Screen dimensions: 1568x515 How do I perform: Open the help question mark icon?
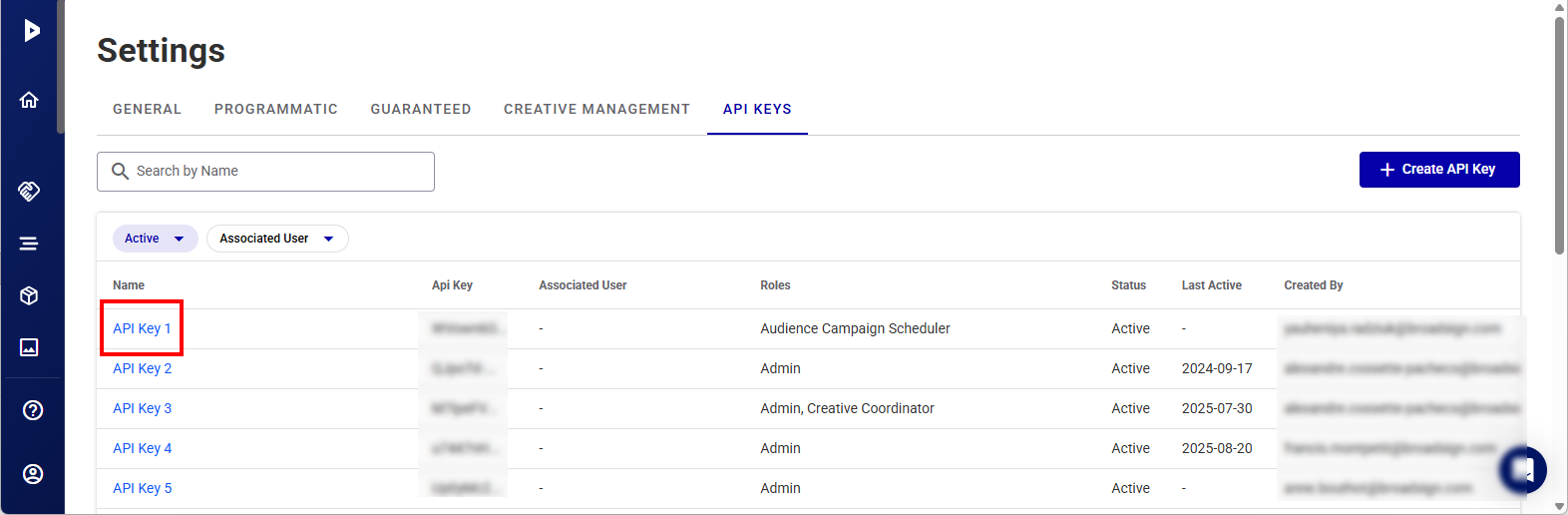click(33, 410)
